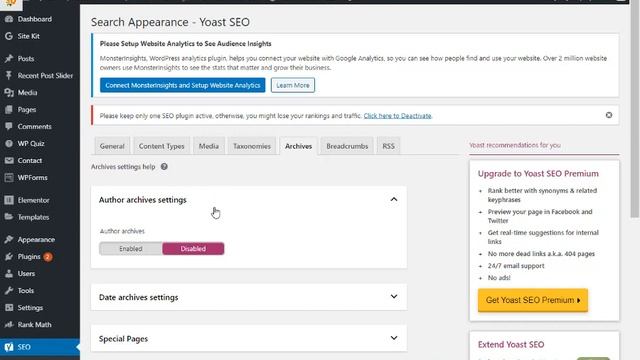Click the WPForms icon

pos(9,178)
